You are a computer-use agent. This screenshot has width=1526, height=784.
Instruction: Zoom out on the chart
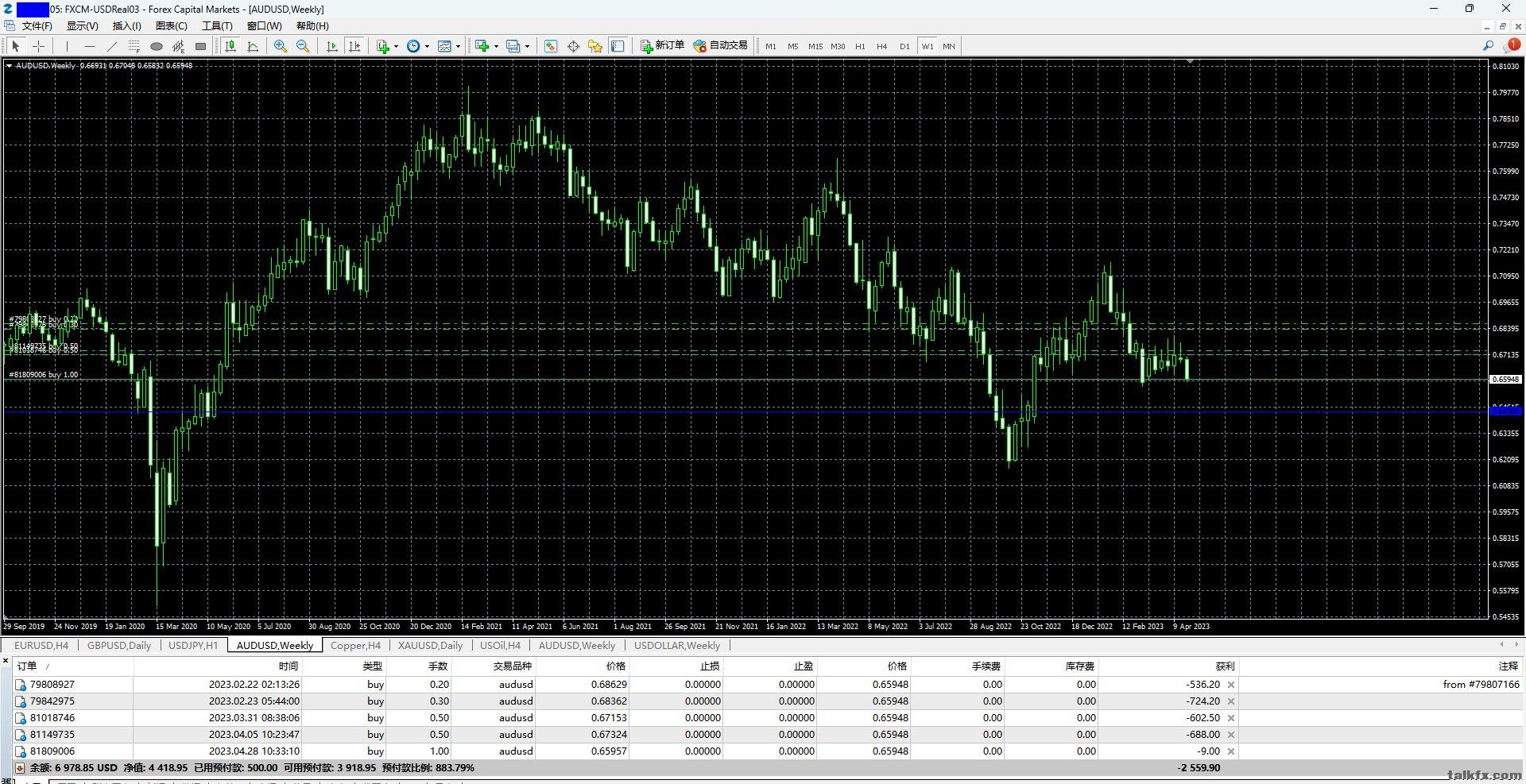coord(303,46)
